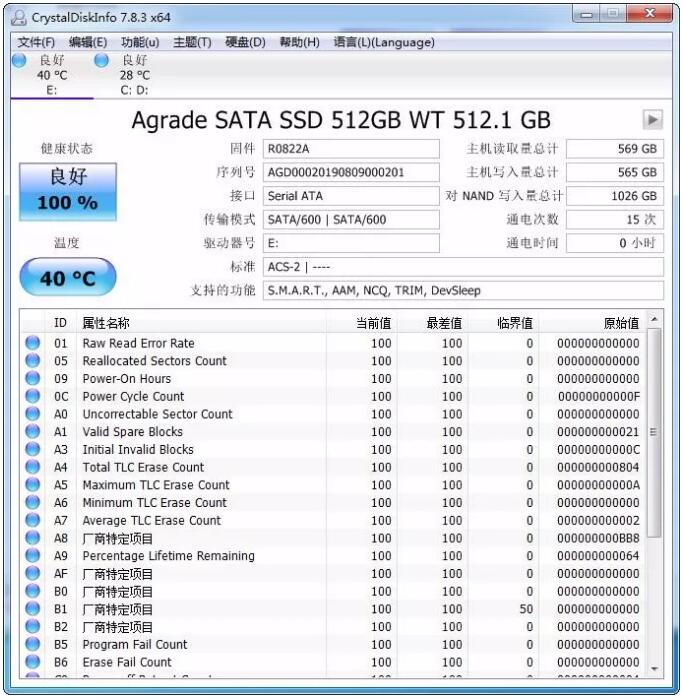
Task: Click scroll down arrow in attribute list
Action: point(654,668)
